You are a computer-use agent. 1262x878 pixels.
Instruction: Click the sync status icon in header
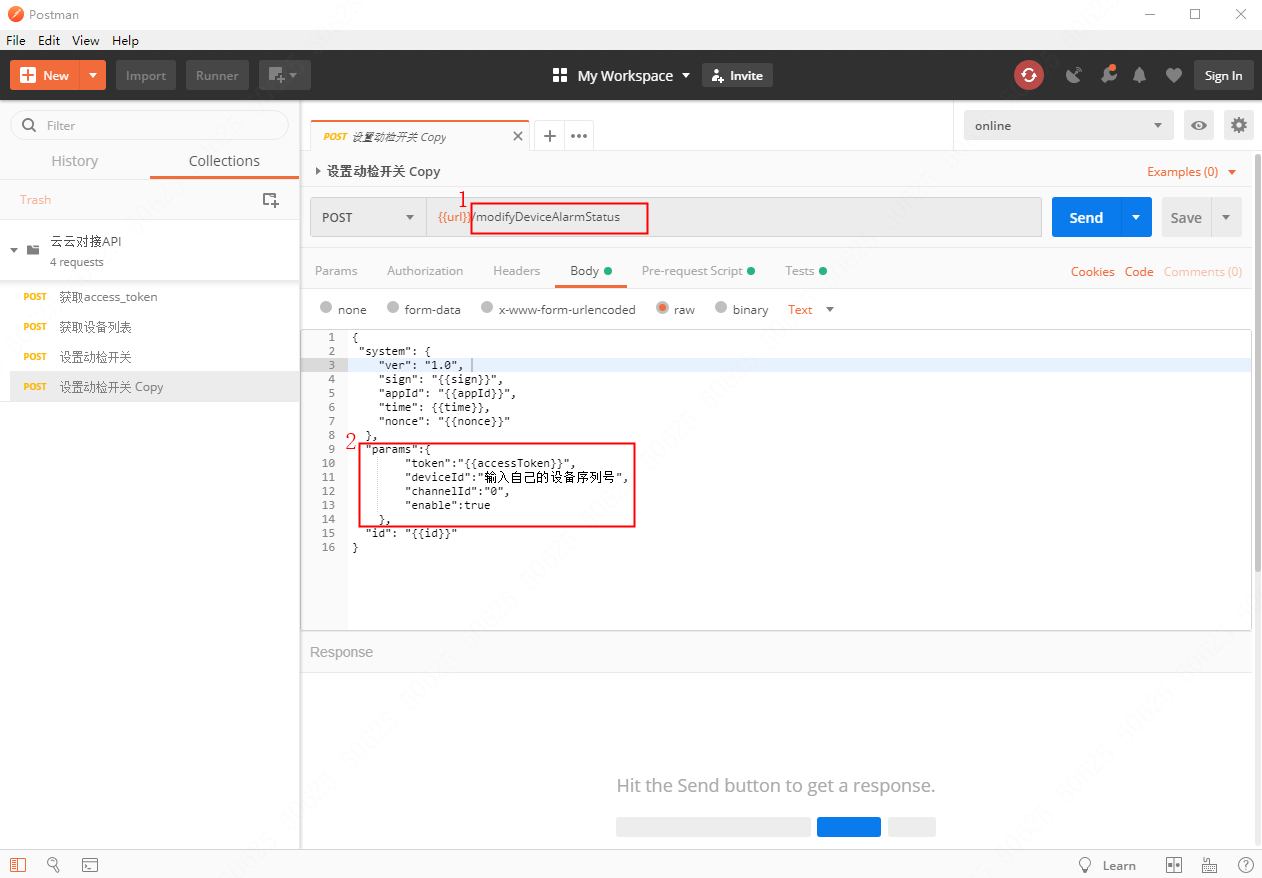(x=1028, y=75)
